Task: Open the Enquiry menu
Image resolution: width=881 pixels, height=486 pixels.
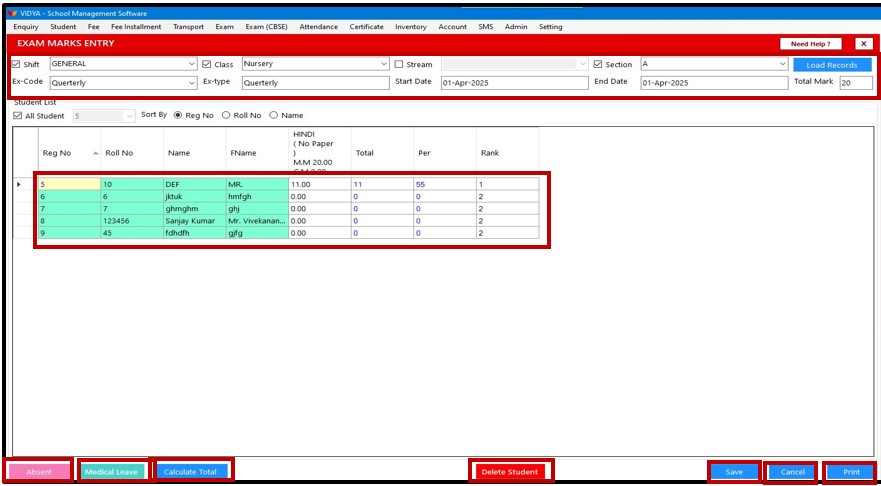Action: [26, 27]
